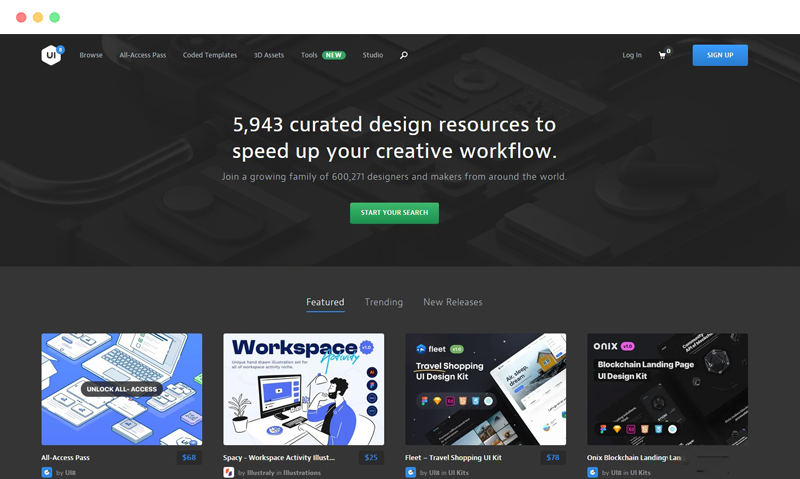Click the START YOUR SEARCH button
This screenshot has height=479, width=800.
[394, 213]
